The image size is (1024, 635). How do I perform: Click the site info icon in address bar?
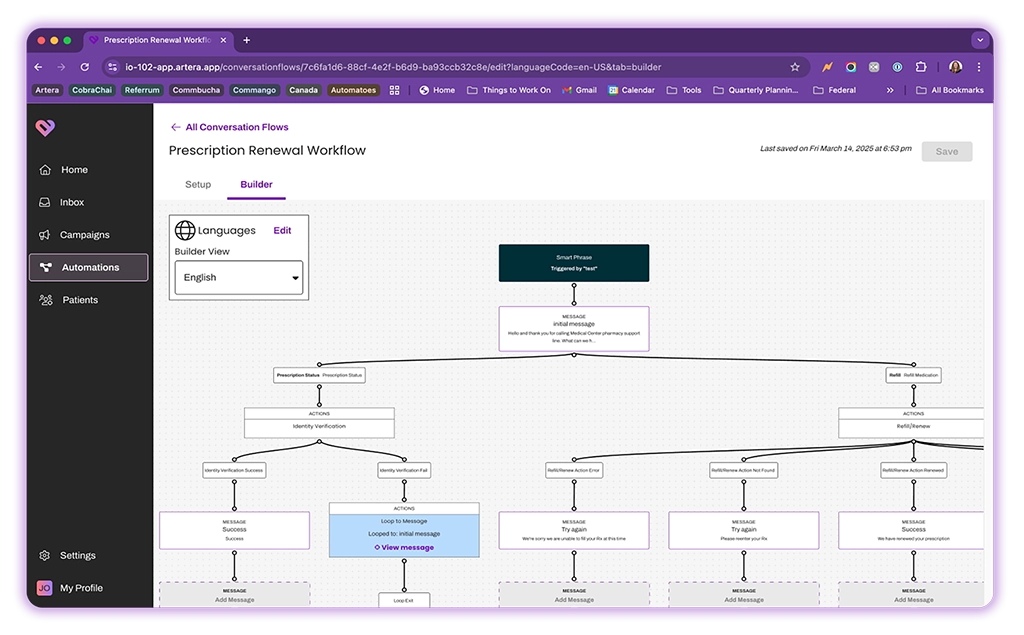tap(113, 67)
